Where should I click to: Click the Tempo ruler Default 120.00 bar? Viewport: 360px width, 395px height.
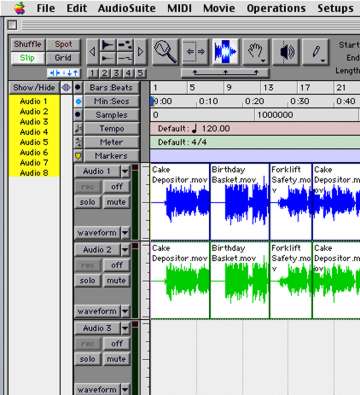pyautogui.click(x=255, y=129)
